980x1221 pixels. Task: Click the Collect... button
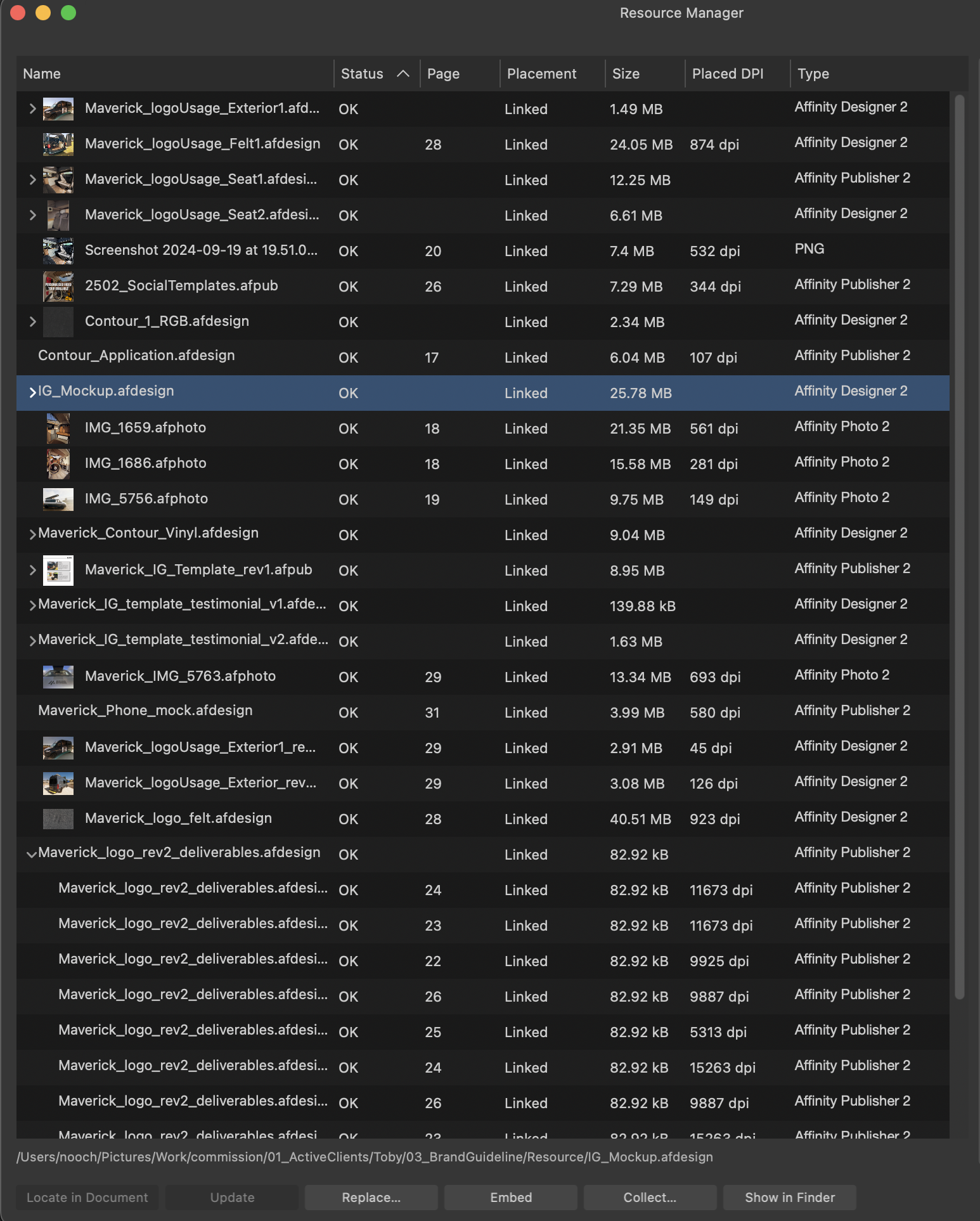[650, 1198]
